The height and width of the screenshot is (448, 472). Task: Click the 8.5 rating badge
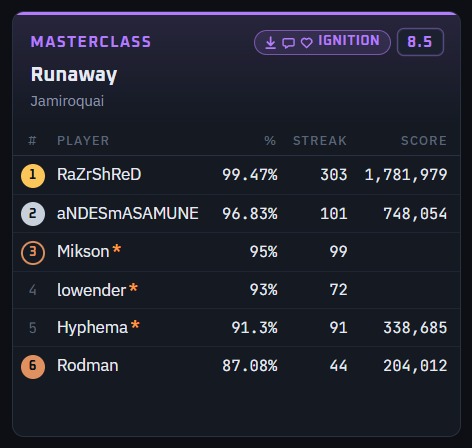pos(420,42)
